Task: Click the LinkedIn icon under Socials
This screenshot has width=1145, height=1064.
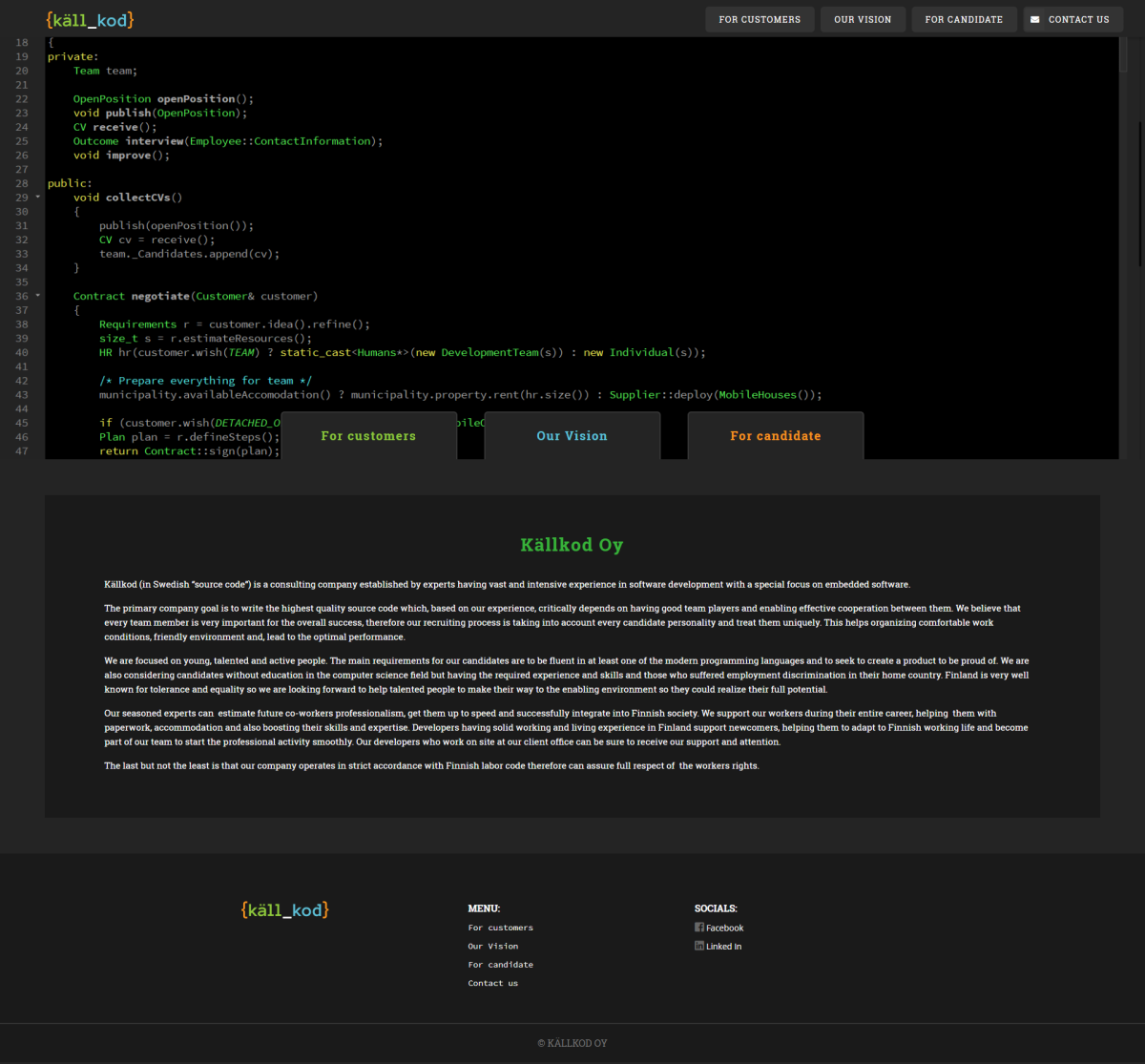Action: tap(699, 946)
